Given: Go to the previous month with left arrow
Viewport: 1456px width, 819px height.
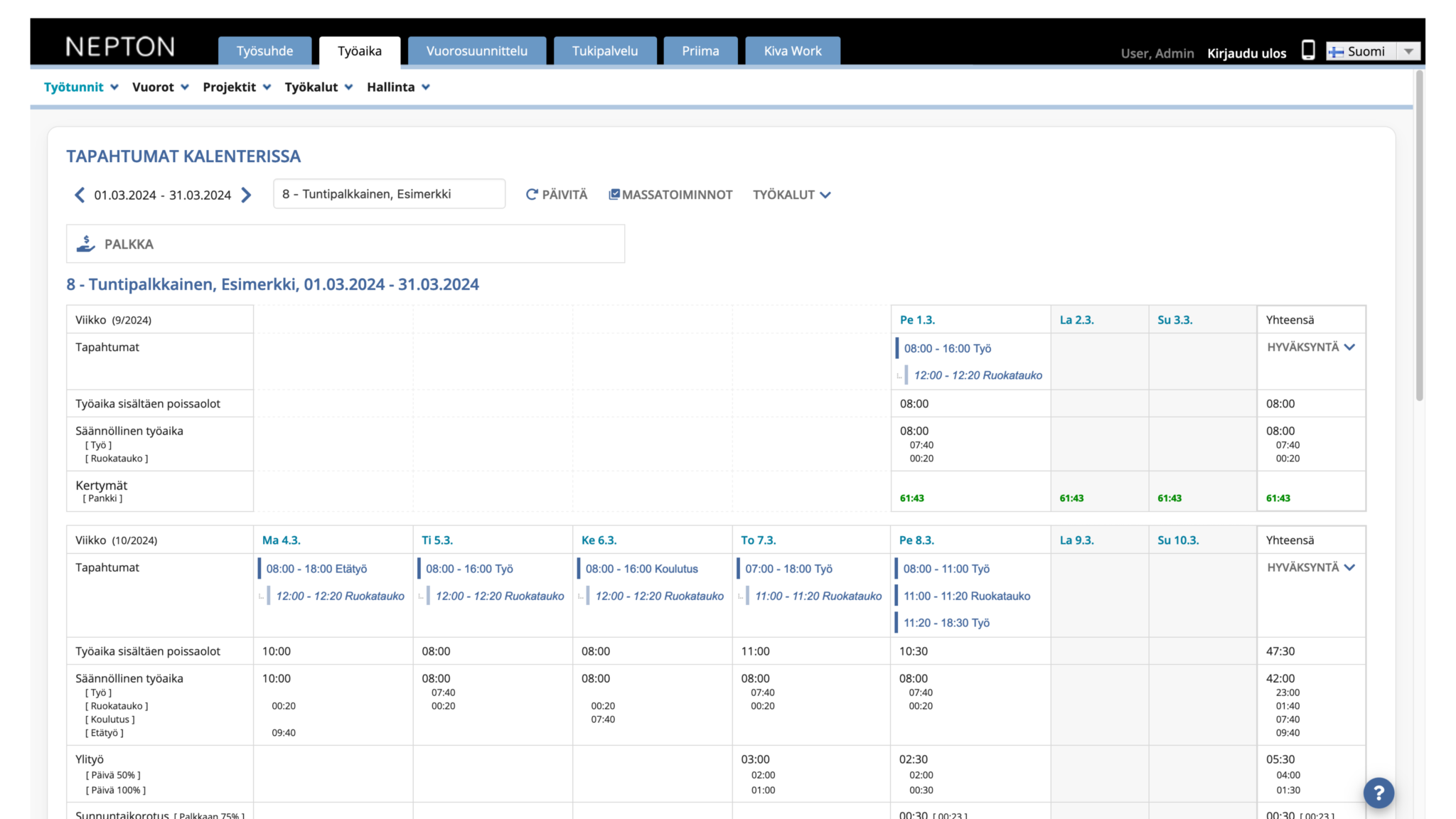Looking at the screenshot, I should coord(80,195).
